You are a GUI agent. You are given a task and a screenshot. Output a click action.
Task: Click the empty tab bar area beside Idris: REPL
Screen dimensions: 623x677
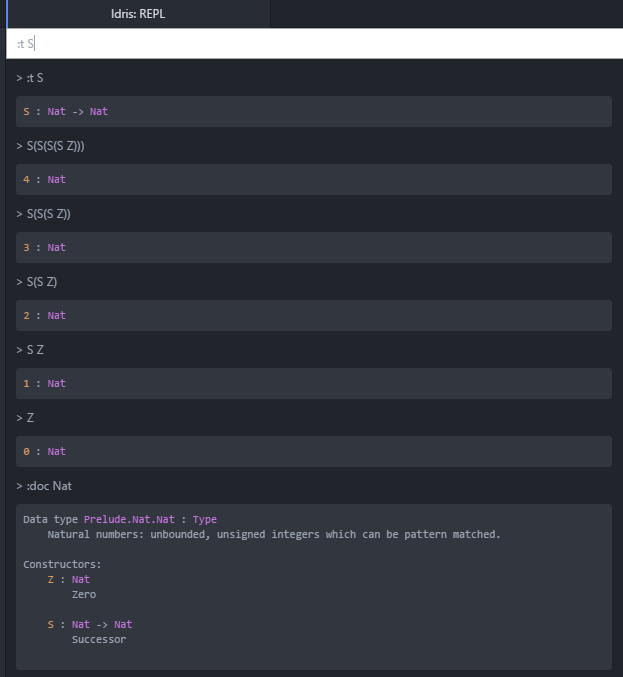(445, 14)
